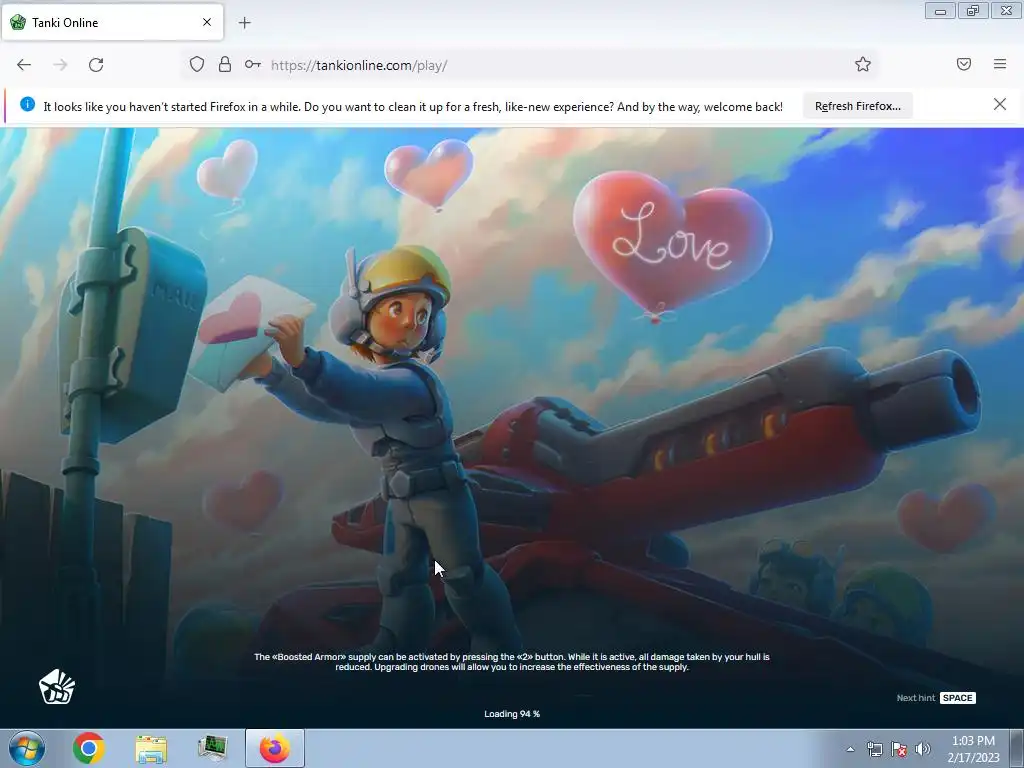Close the Tanki Online tab
Screen dimensions: 1024x768
(x=207, y=22)
